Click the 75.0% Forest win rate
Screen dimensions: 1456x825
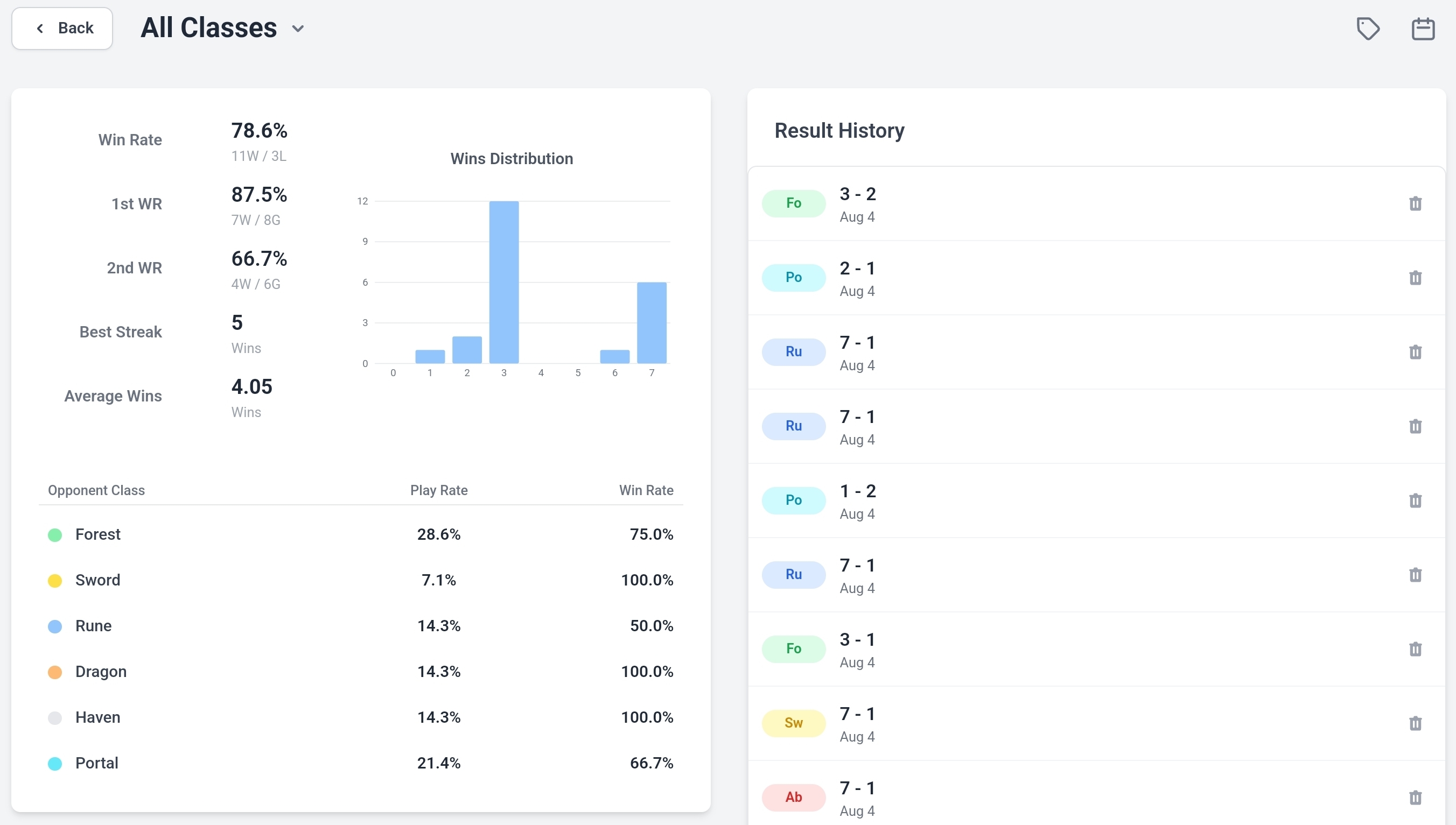[652, 534]
